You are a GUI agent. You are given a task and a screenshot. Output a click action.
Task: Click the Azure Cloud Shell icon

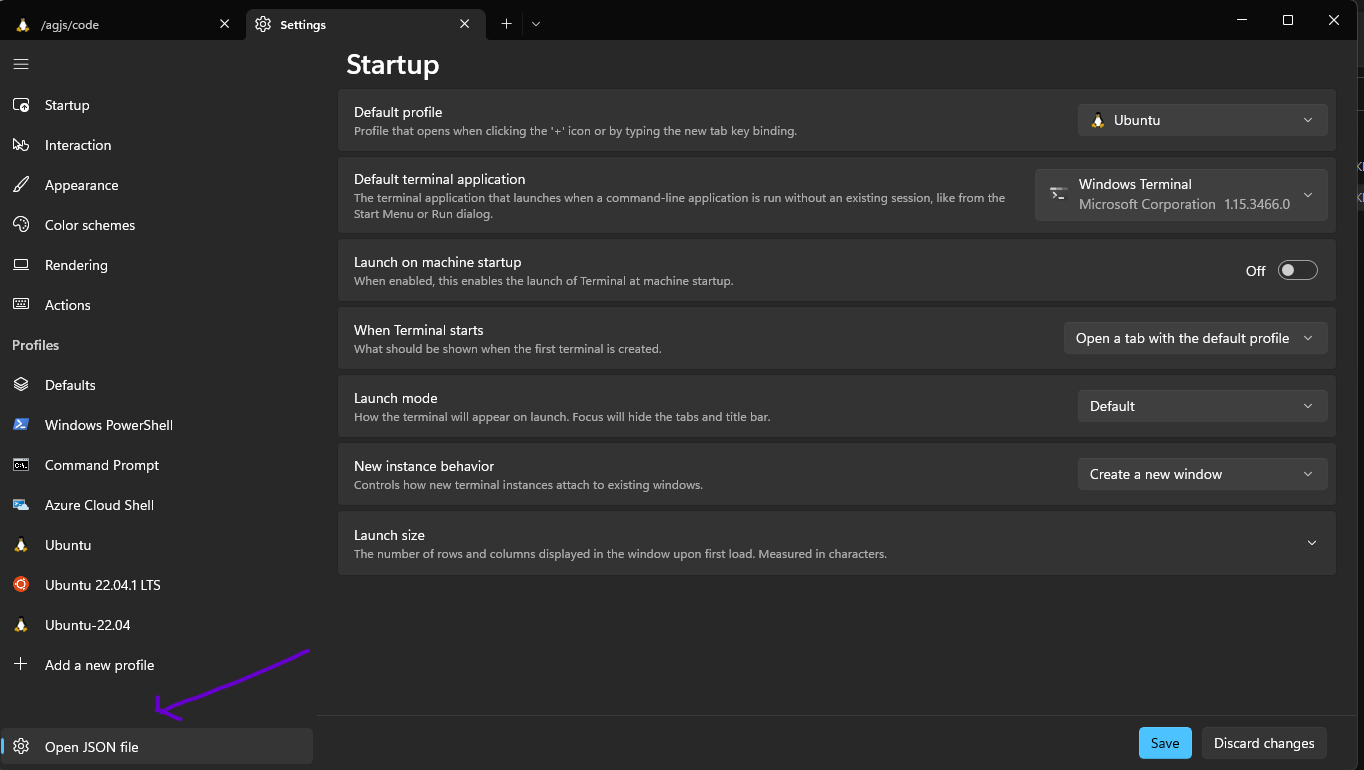[21, 505]
